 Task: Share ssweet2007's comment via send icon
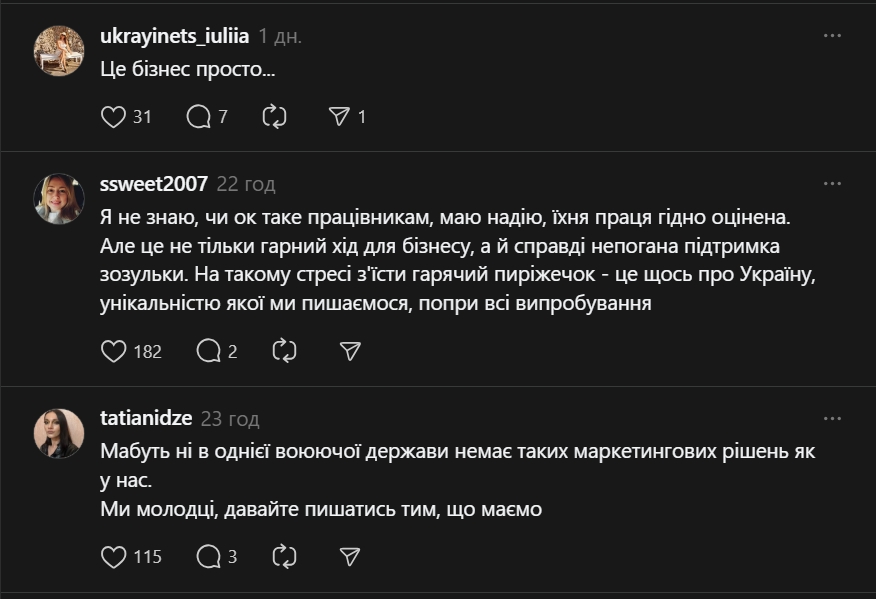click(349, 351)
